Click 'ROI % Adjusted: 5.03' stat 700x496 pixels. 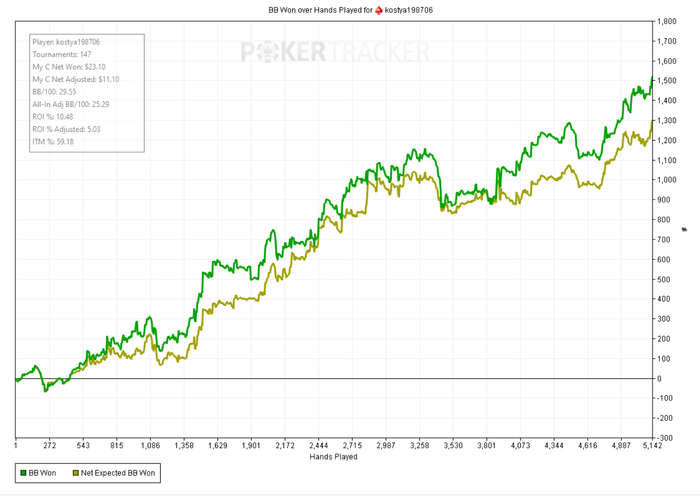[x=66, y=129]
